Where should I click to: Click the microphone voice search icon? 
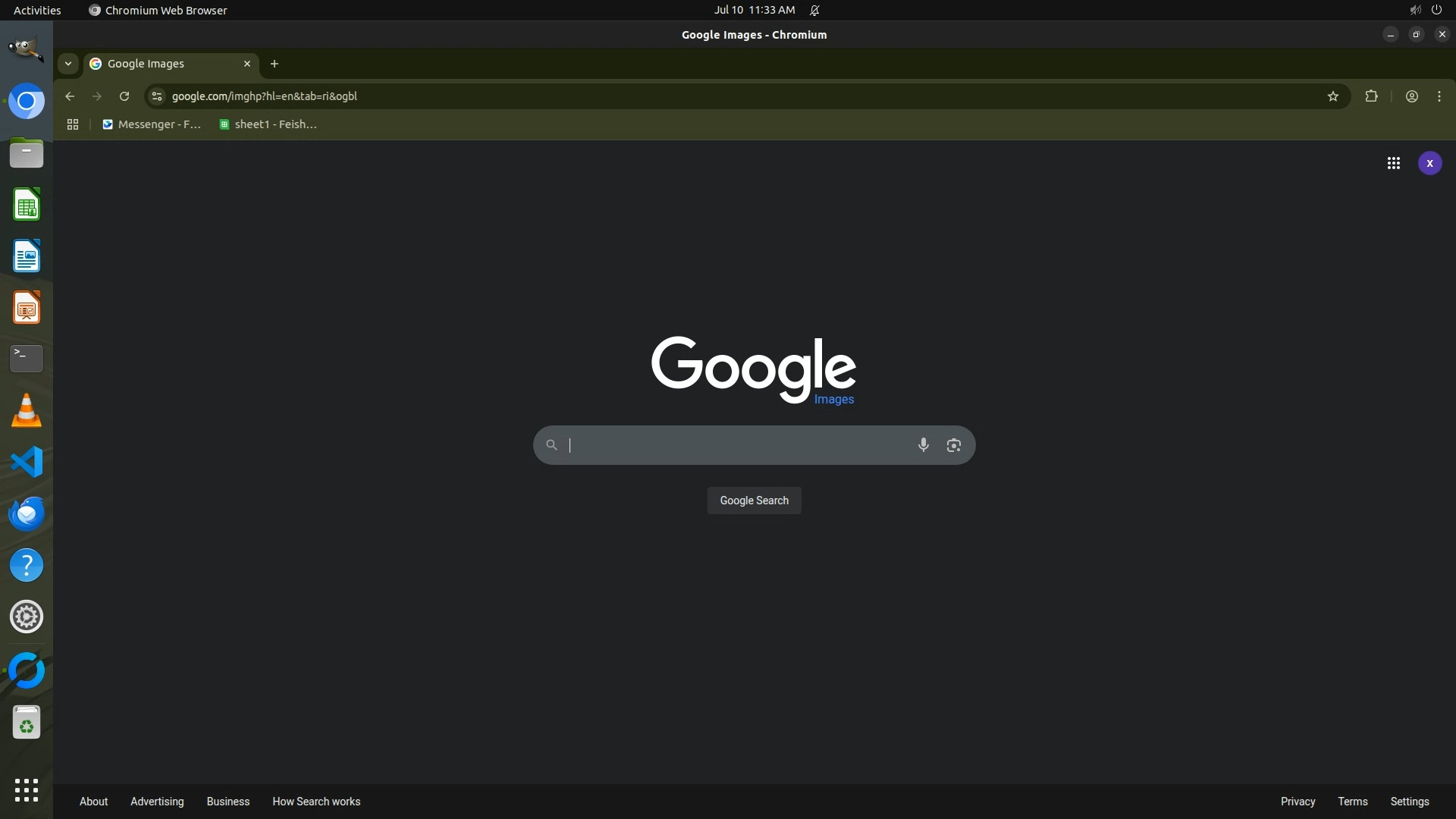click(x=923, y=445)
